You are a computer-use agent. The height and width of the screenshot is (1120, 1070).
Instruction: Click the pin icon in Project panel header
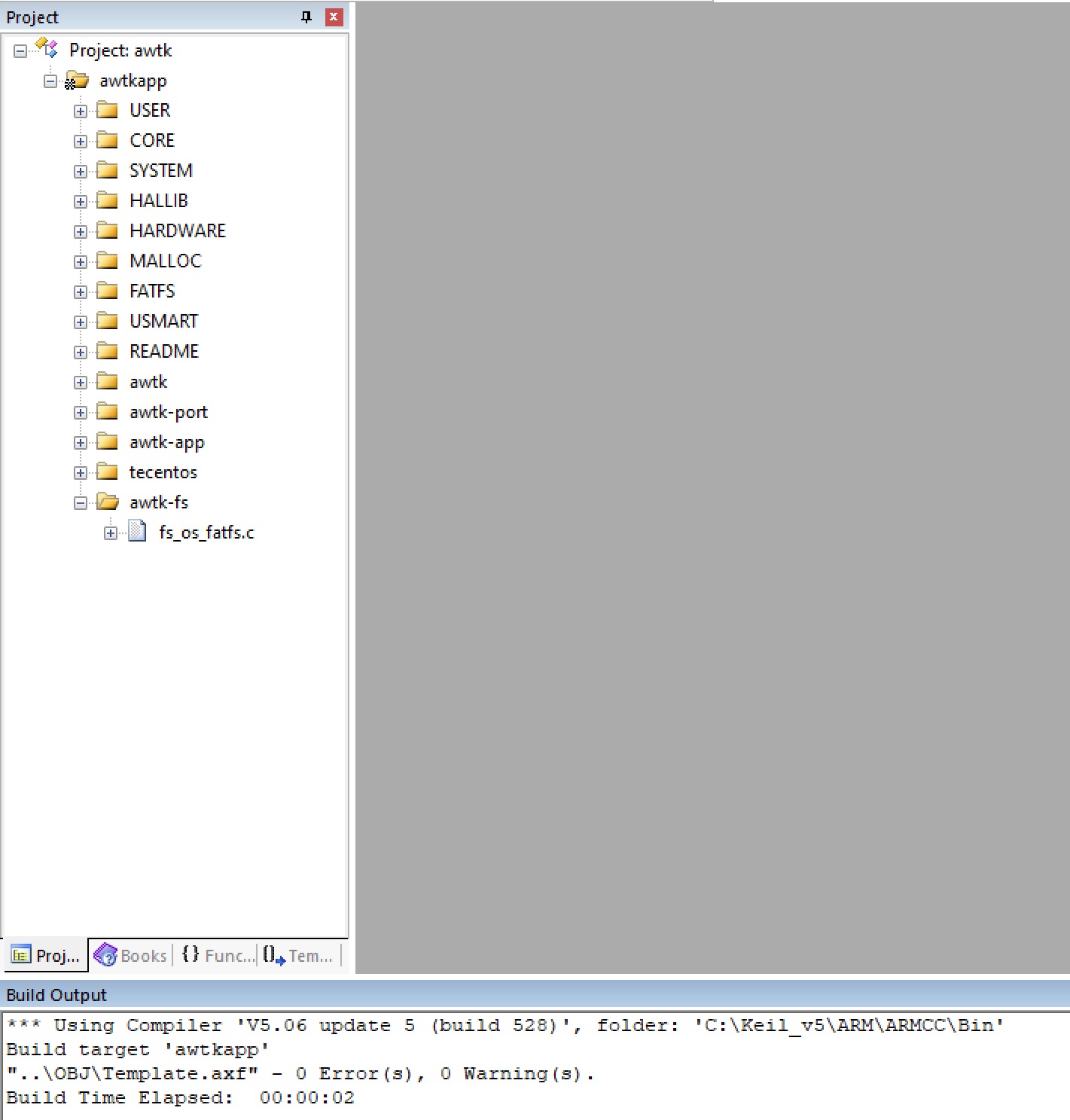pos(306,17)
